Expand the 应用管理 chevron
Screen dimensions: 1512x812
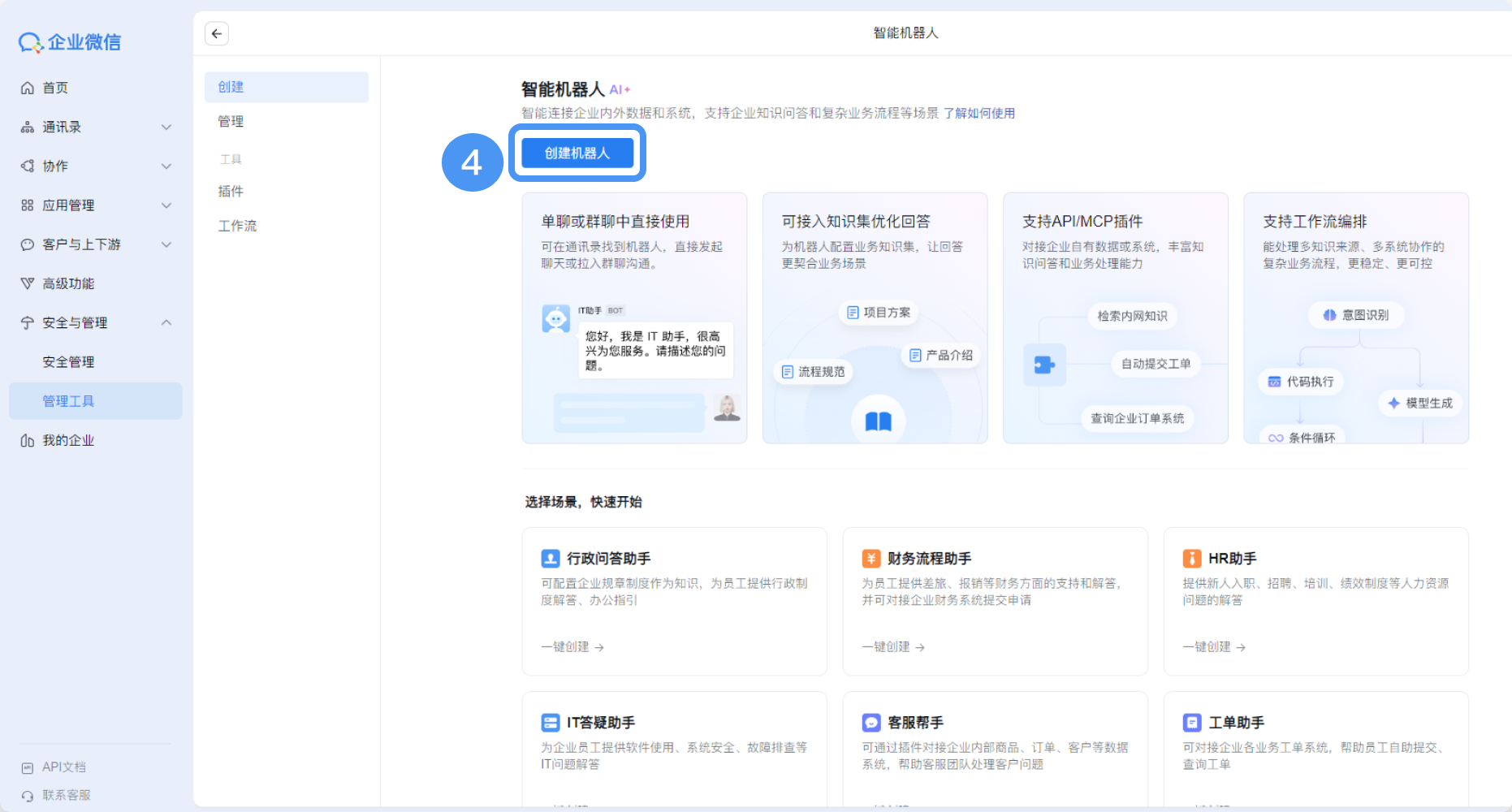click(x=166, y=205)
